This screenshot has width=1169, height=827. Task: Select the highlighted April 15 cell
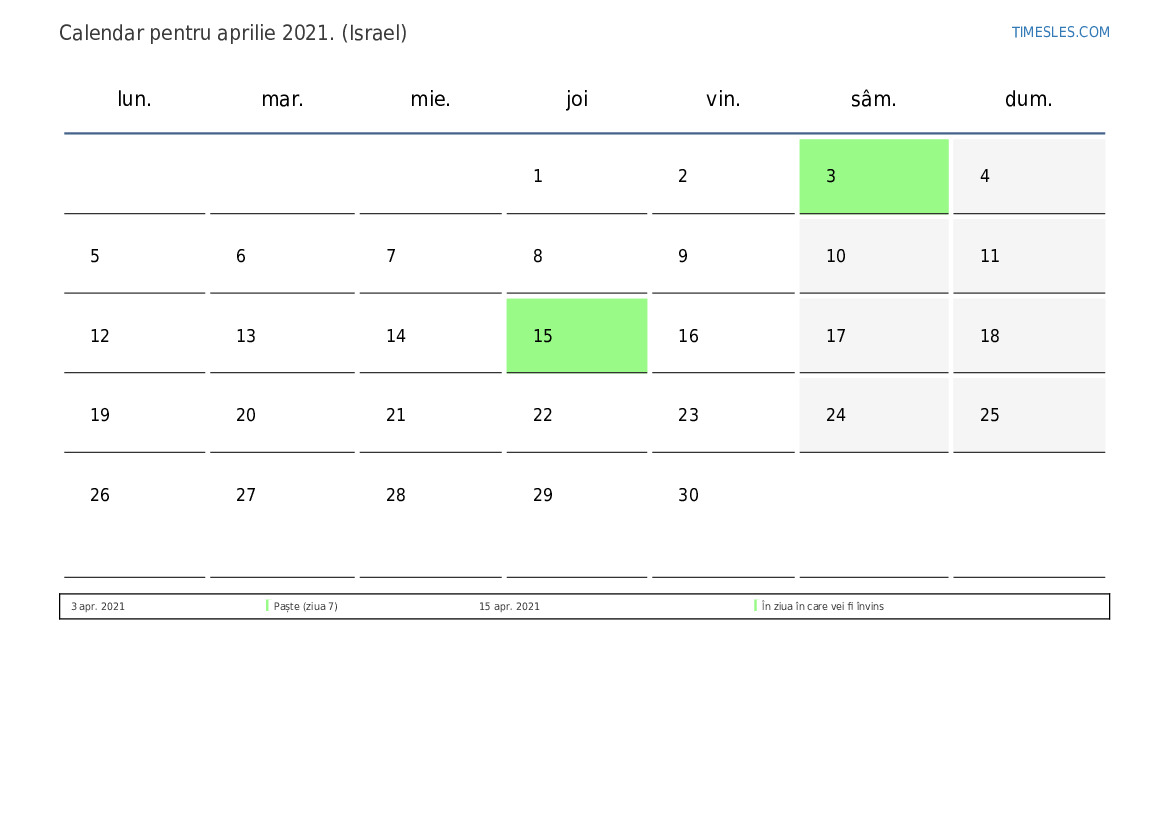coord(576,336)
